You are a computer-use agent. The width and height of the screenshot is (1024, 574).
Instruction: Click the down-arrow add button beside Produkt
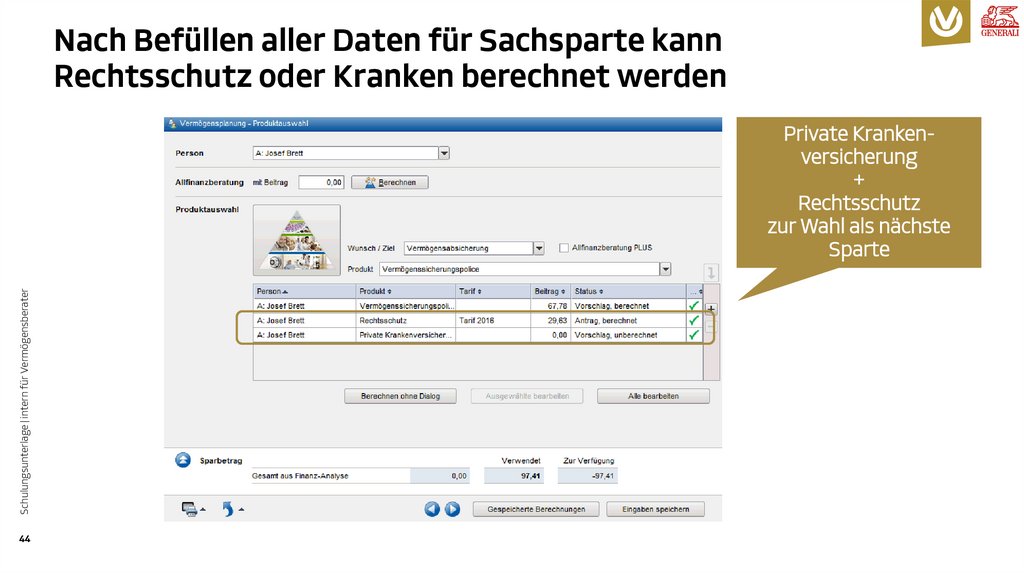[711, 272]
